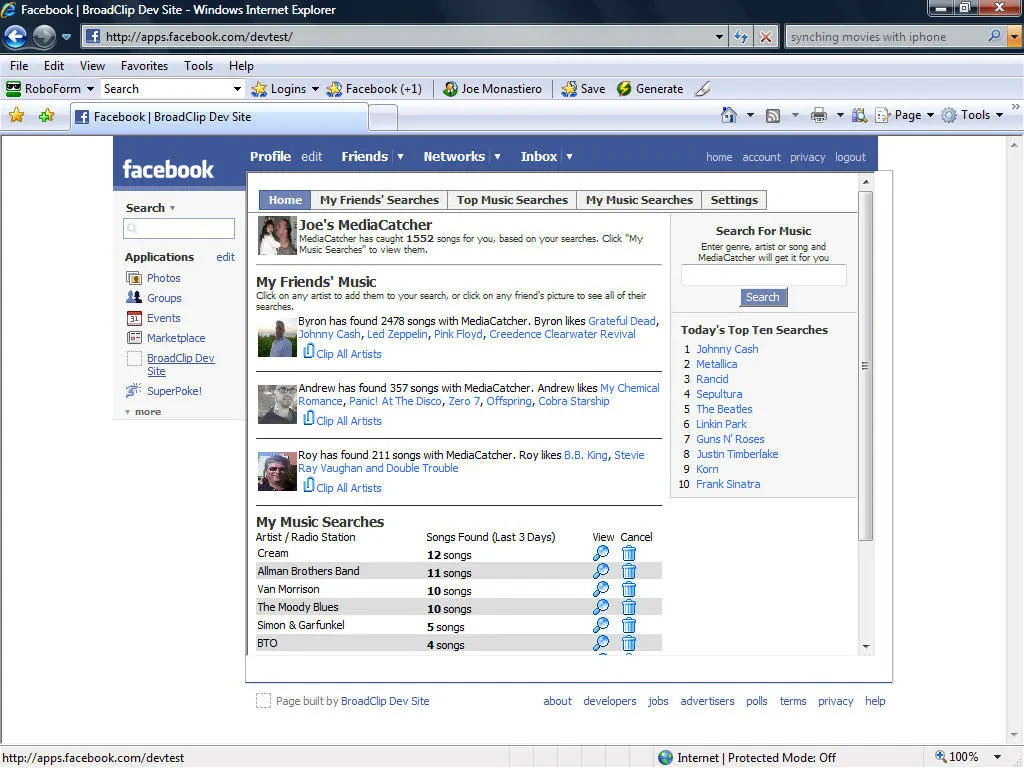This screenshot has width=1024, height=768.
Task: Expand the IE Page menu dropdown
Action: pos(930,116)
